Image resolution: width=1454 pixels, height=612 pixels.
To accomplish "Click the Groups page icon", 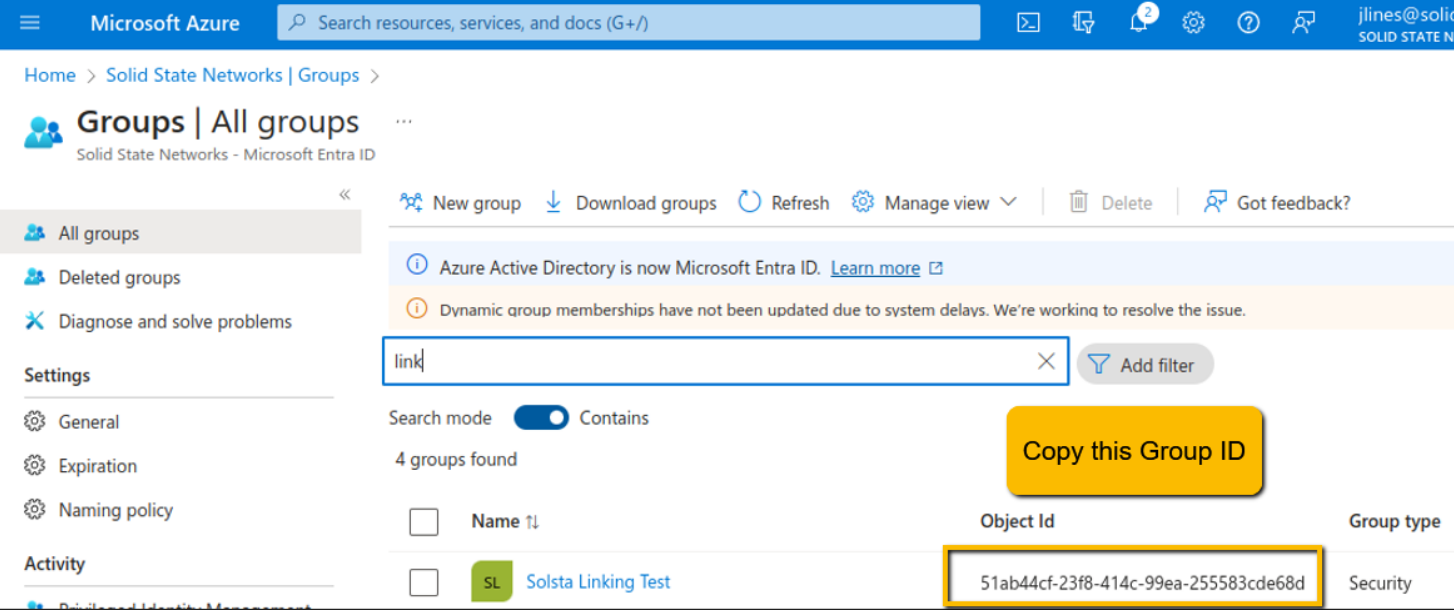I will click(x=43, y=132).
